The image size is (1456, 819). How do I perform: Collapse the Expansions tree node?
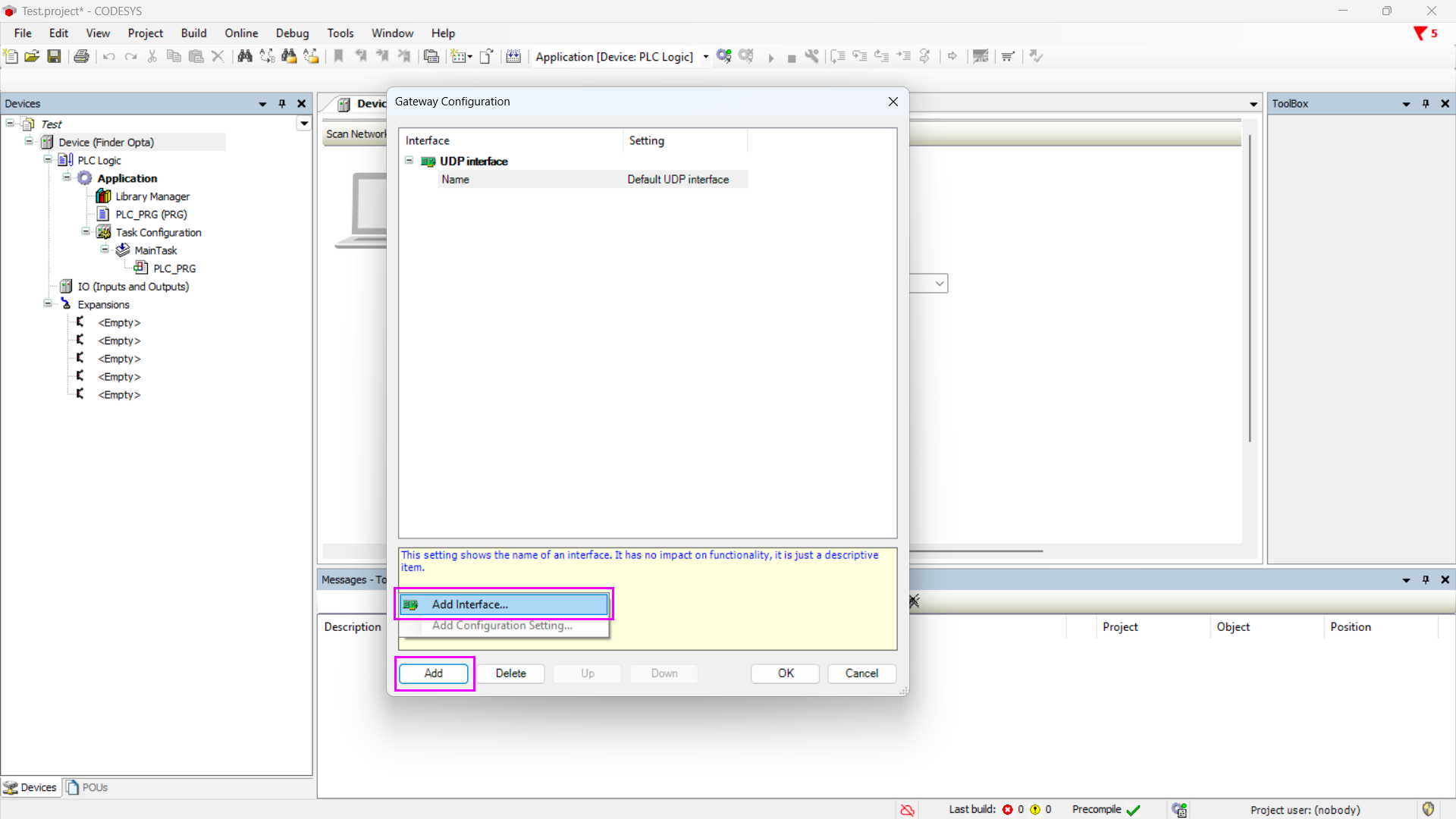coord(48,304)
